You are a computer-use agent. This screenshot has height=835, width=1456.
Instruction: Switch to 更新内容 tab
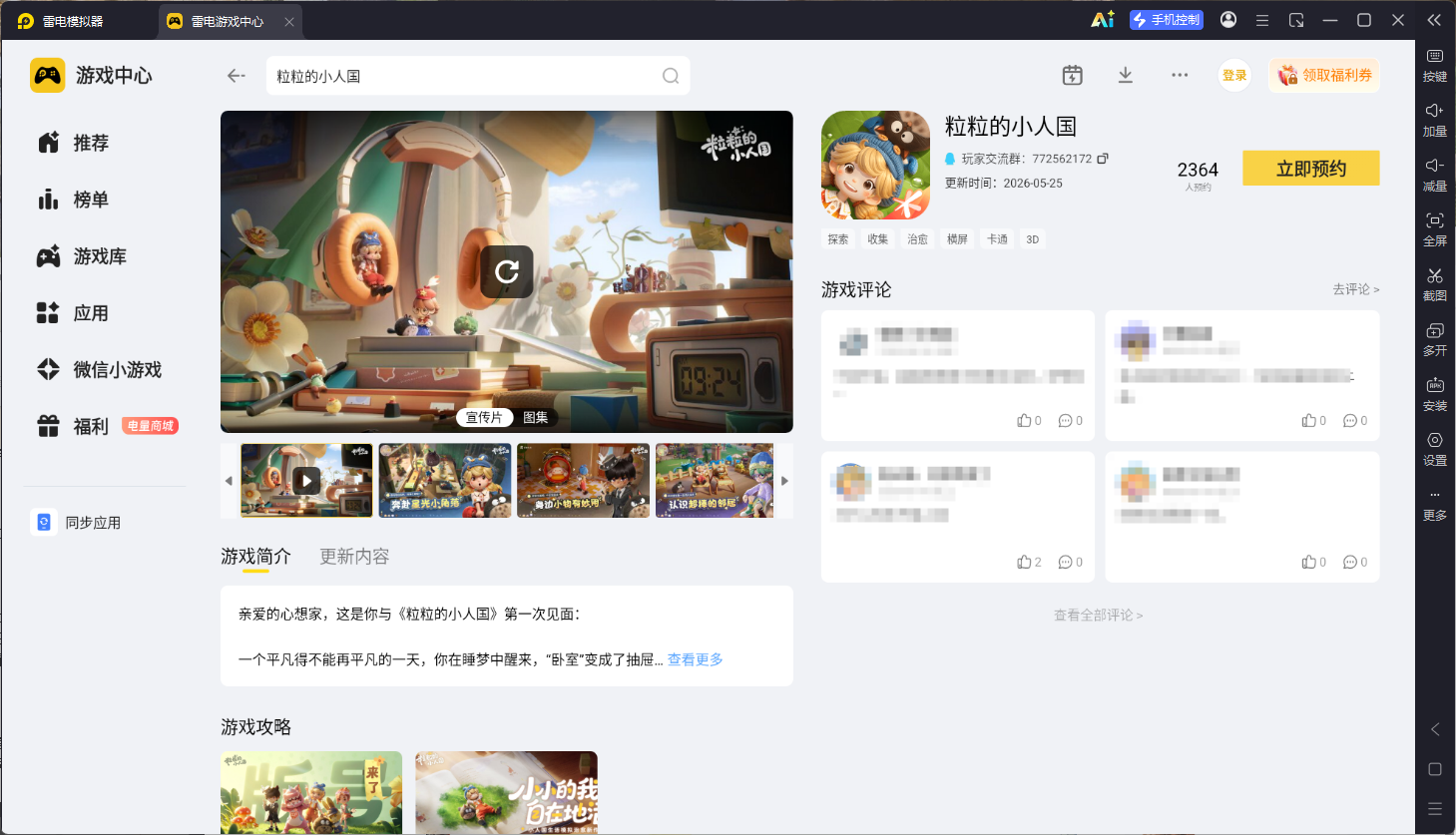pyautogui.click(x=354, y=557)
